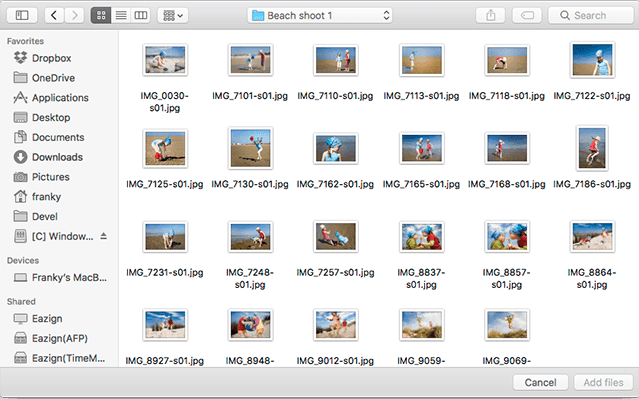Viewport: 639px width, 399px height.
Task: Eject the [C] Windows volume
Action: point(104,236)
